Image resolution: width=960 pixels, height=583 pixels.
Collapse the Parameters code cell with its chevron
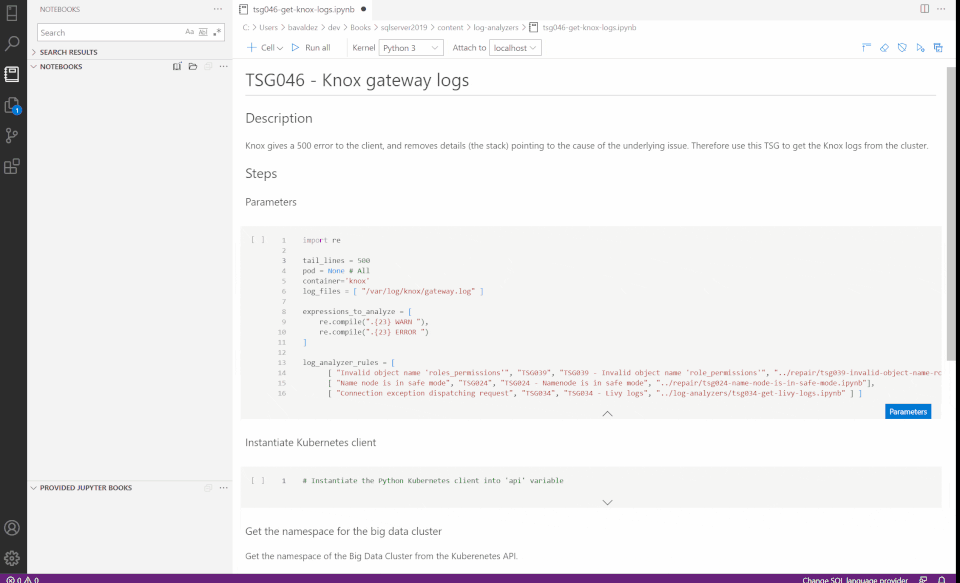(x=607, y=413)
